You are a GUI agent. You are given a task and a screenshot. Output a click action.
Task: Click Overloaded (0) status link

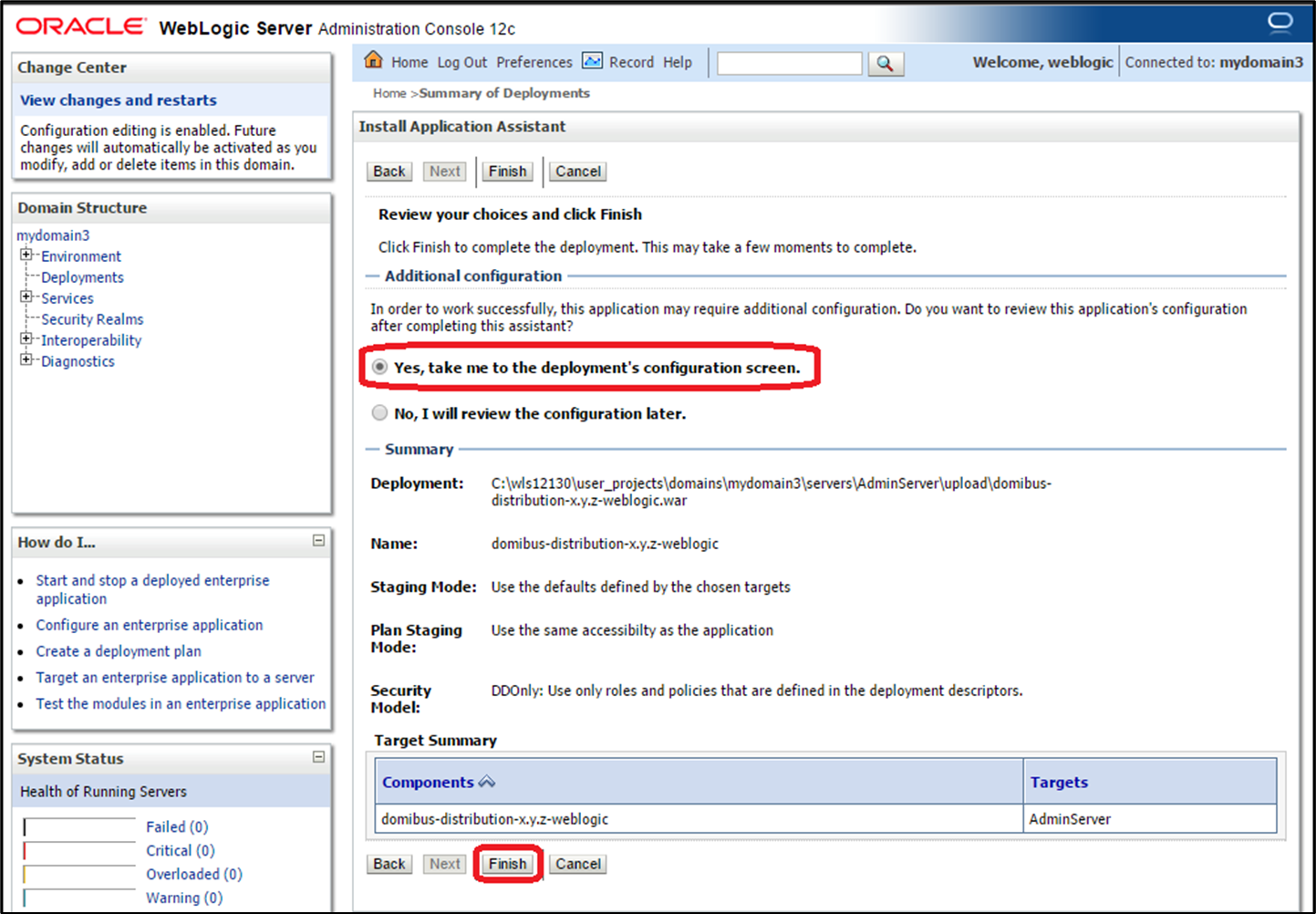point(194,875)
